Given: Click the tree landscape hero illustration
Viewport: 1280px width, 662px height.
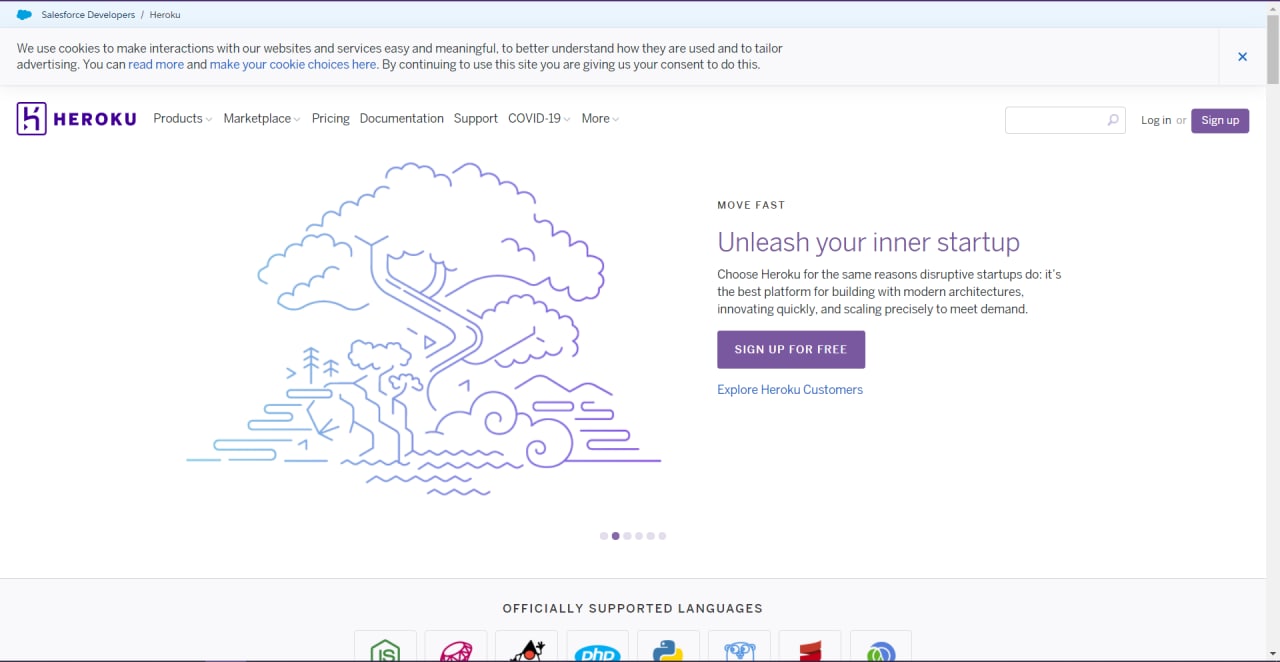Looking at the screenshot, I should point(424,328).
